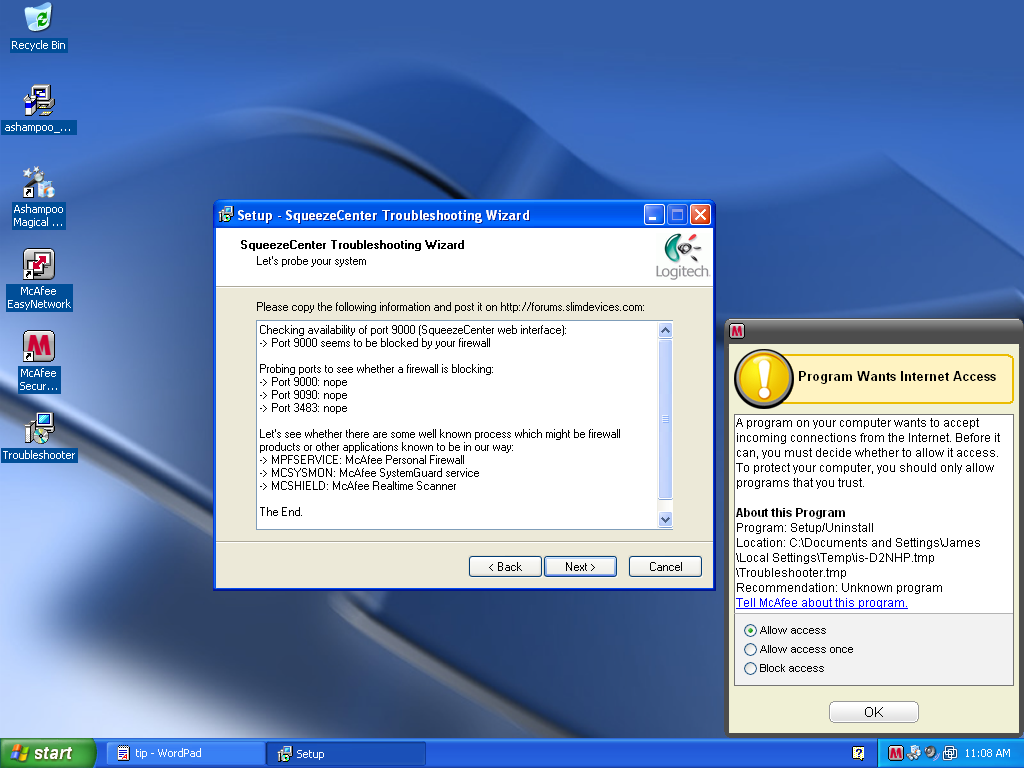Select the Allow access radio button
1024x768 pixels.
[x=751, y=631]
